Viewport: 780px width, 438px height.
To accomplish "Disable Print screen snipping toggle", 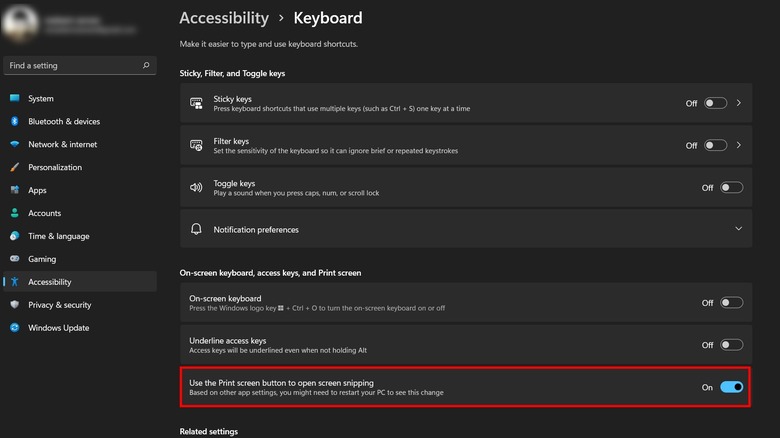I will point(731,387).
